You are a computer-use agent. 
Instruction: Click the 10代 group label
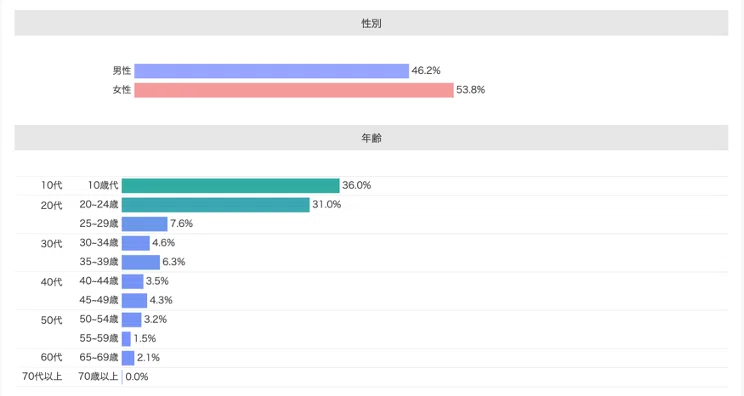tap(51, 185)
